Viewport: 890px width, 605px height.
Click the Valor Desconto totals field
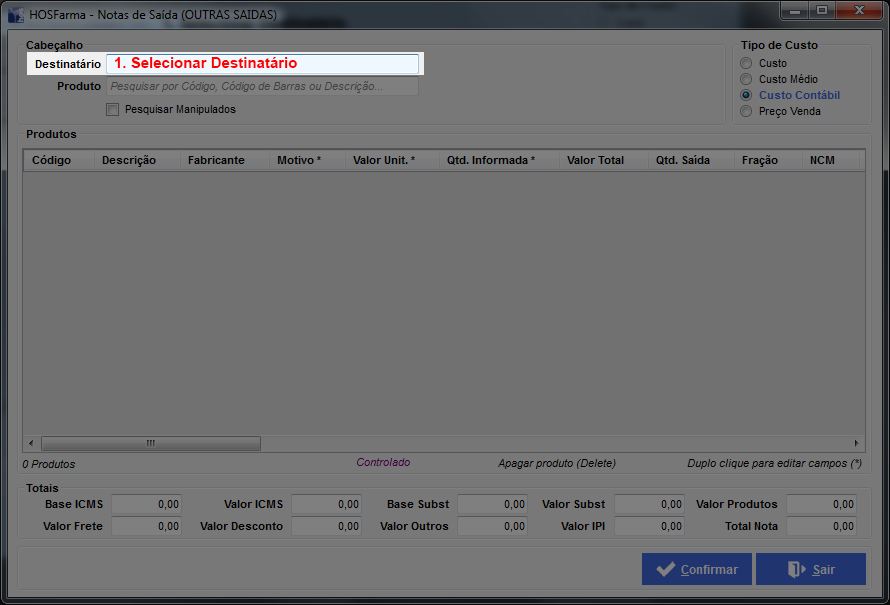coord(326,526)
